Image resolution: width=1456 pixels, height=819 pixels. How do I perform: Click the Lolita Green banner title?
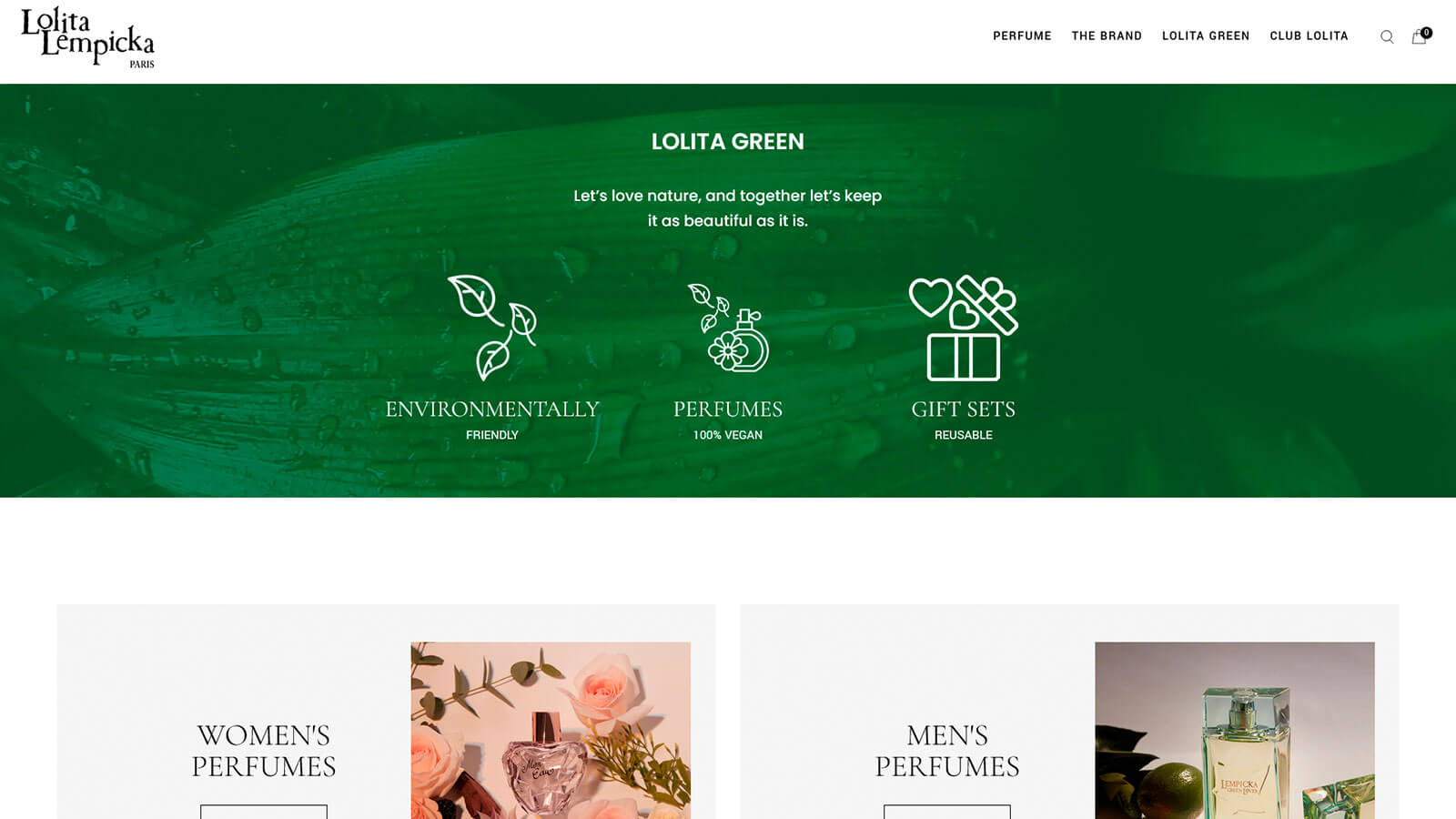coord(728,142)
